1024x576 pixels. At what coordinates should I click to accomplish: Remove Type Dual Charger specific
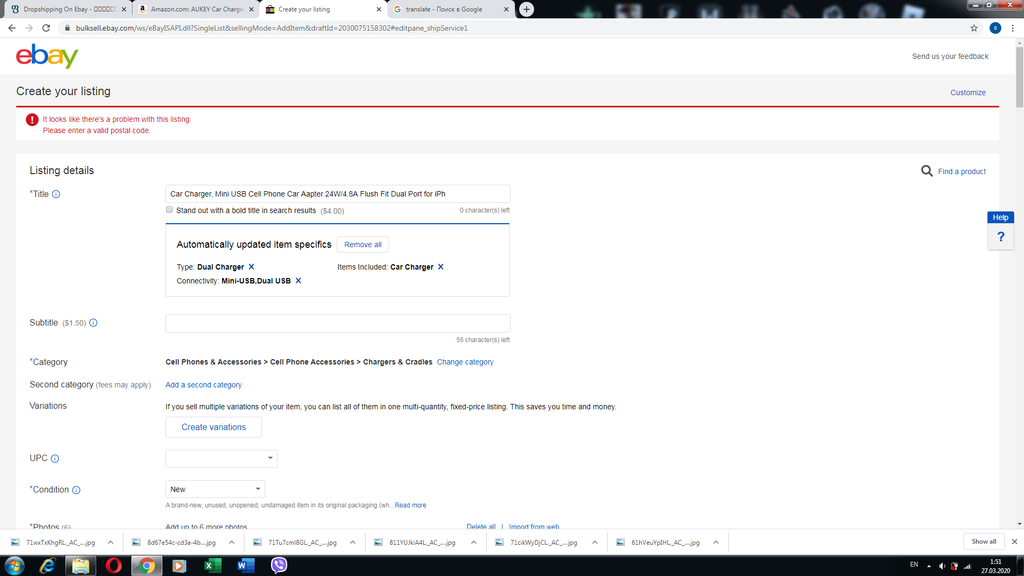[251, 266]
